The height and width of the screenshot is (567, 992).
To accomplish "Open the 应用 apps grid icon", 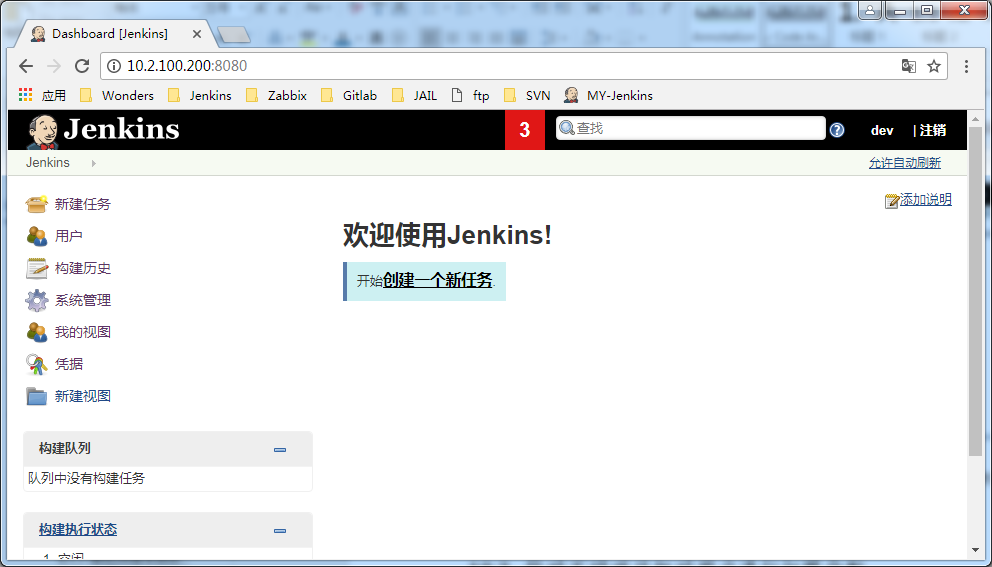I will pyautogui.click(x=25, y=95).
